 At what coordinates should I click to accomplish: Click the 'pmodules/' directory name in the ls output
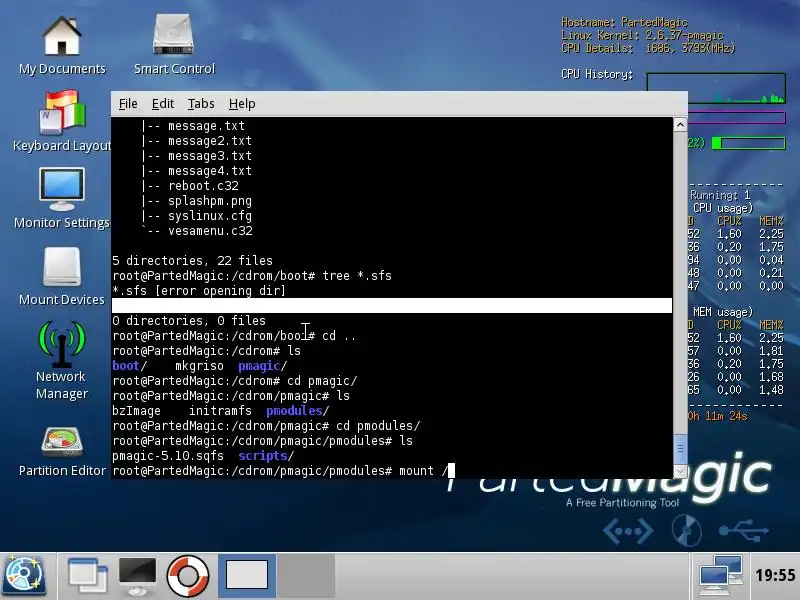(x=298, y=411)
